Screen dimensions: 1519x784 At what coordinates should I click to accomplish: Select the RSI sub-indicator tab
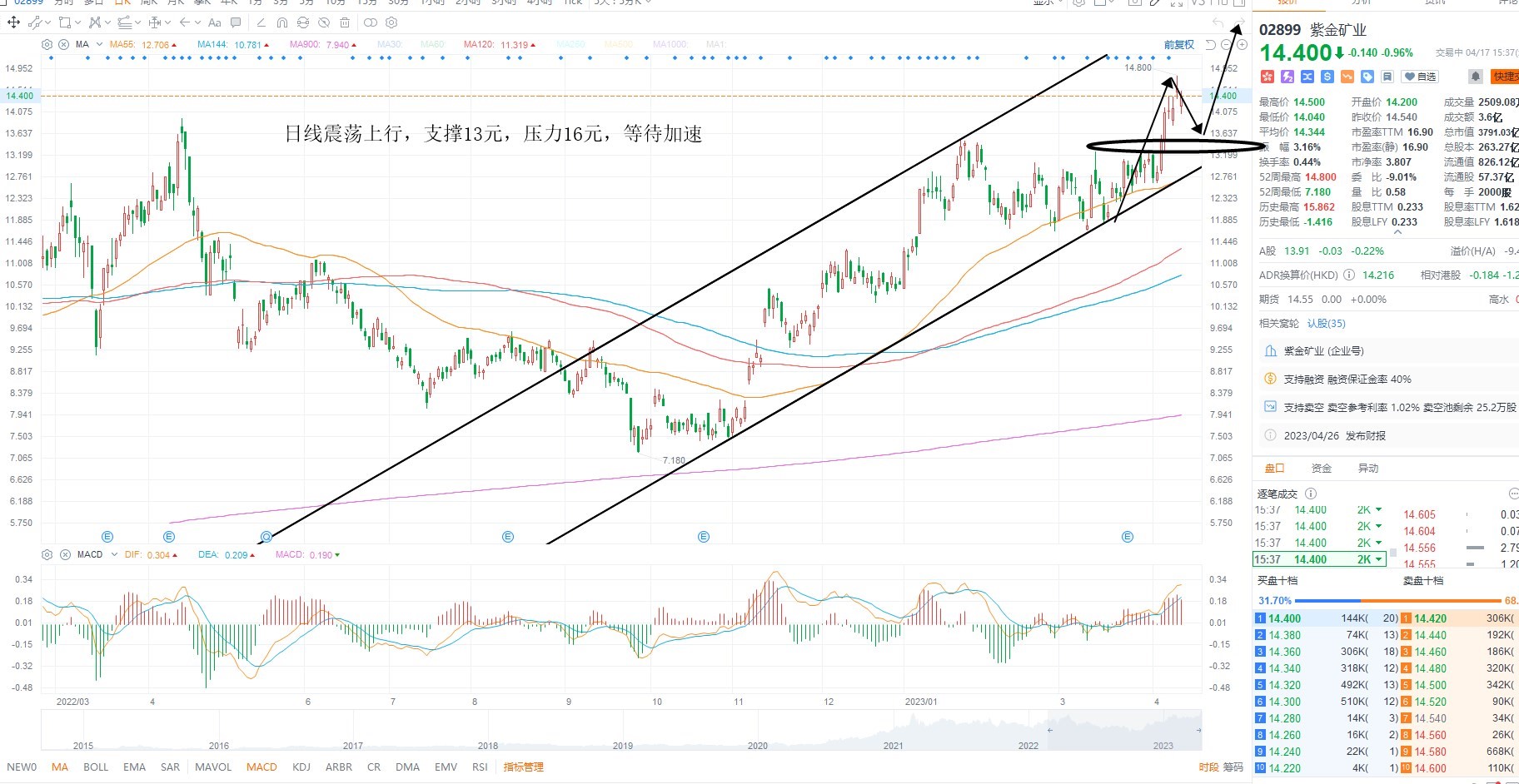coord(480,767)
